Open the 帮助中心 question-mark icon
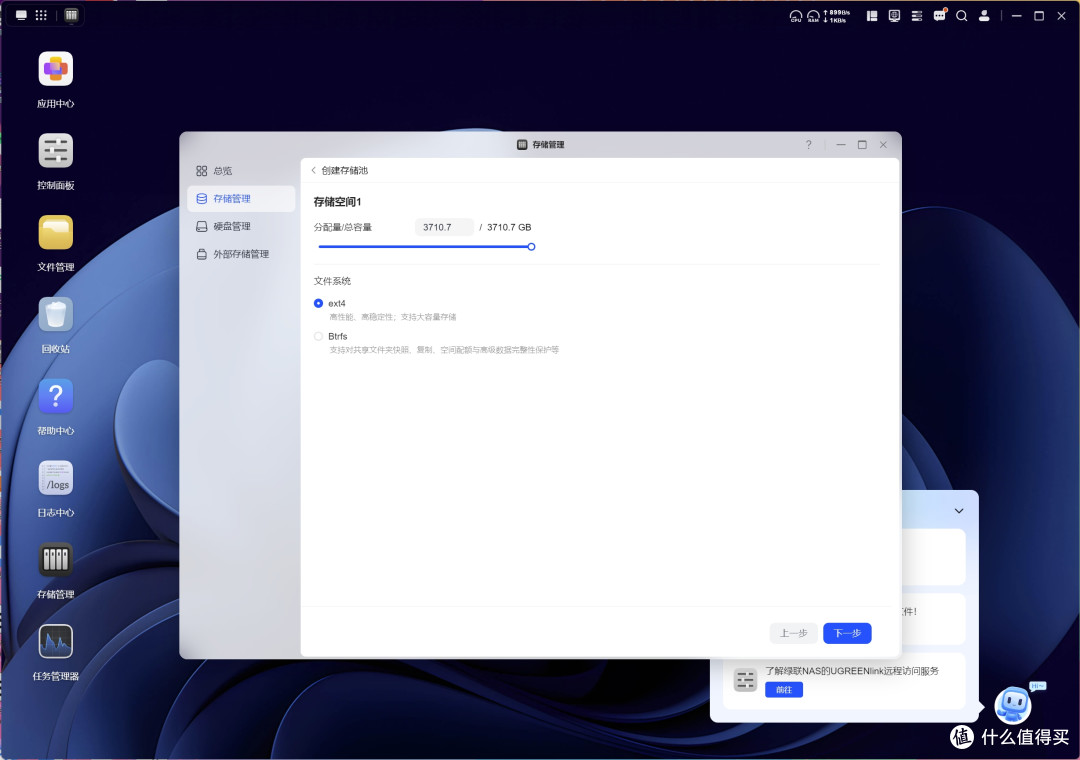The width and height of the screenshot is (1080, 760). (x=56, y=396)
